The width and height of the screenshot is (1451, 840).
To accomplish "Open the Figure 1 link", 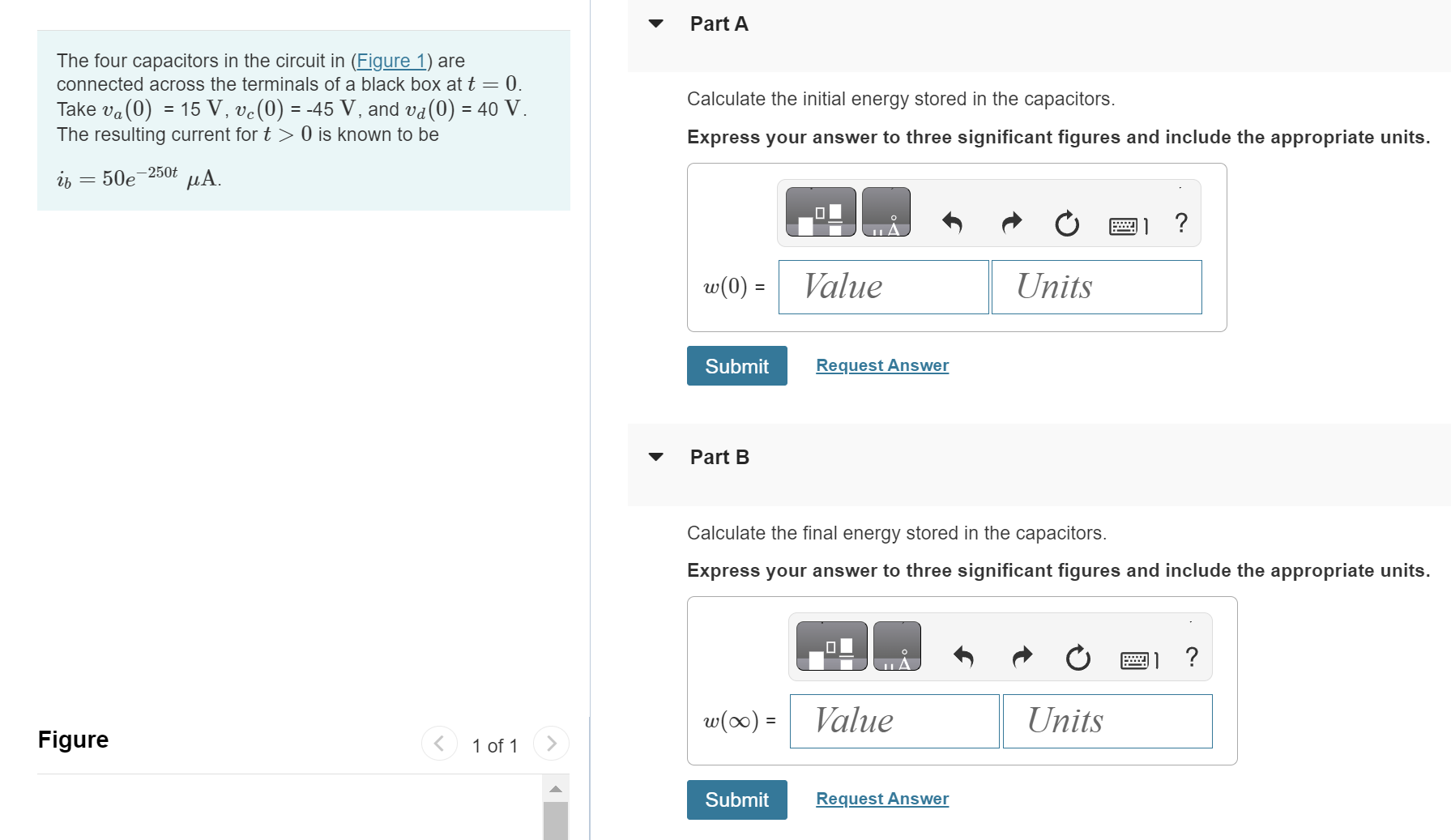I will [391, 60].
